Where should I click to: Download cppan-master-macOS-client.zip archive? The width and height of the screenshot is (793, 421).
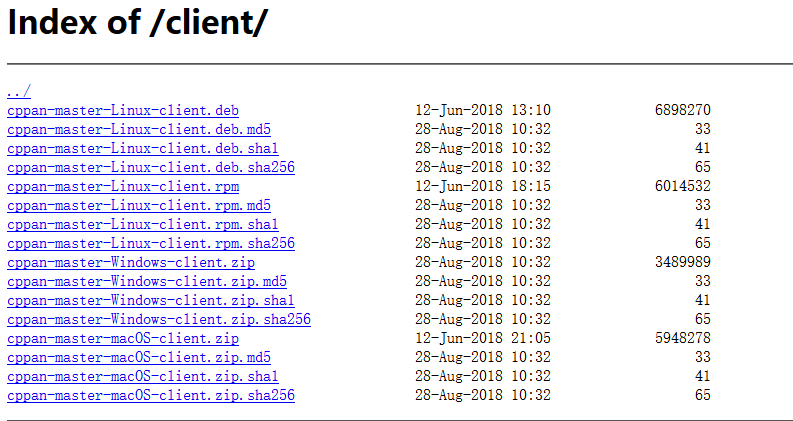pyautogui.click(x=122, y=338)
